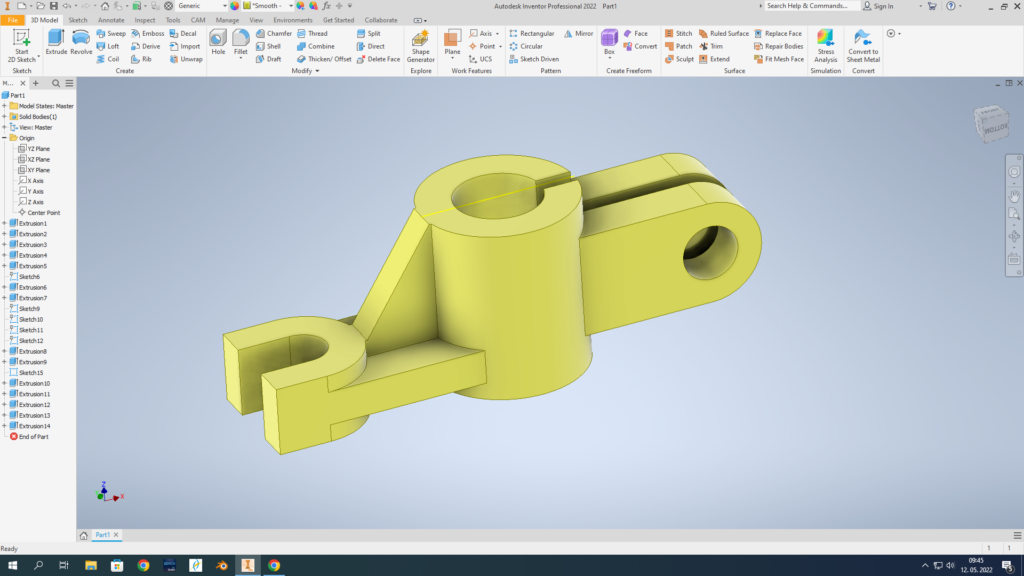
Task: Select the Stitch surface tool
Action: click(x=679, y=33)
